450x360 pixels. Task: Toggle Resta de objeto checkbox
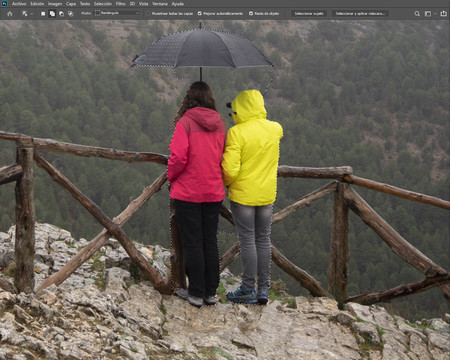[x=251, y=14]
